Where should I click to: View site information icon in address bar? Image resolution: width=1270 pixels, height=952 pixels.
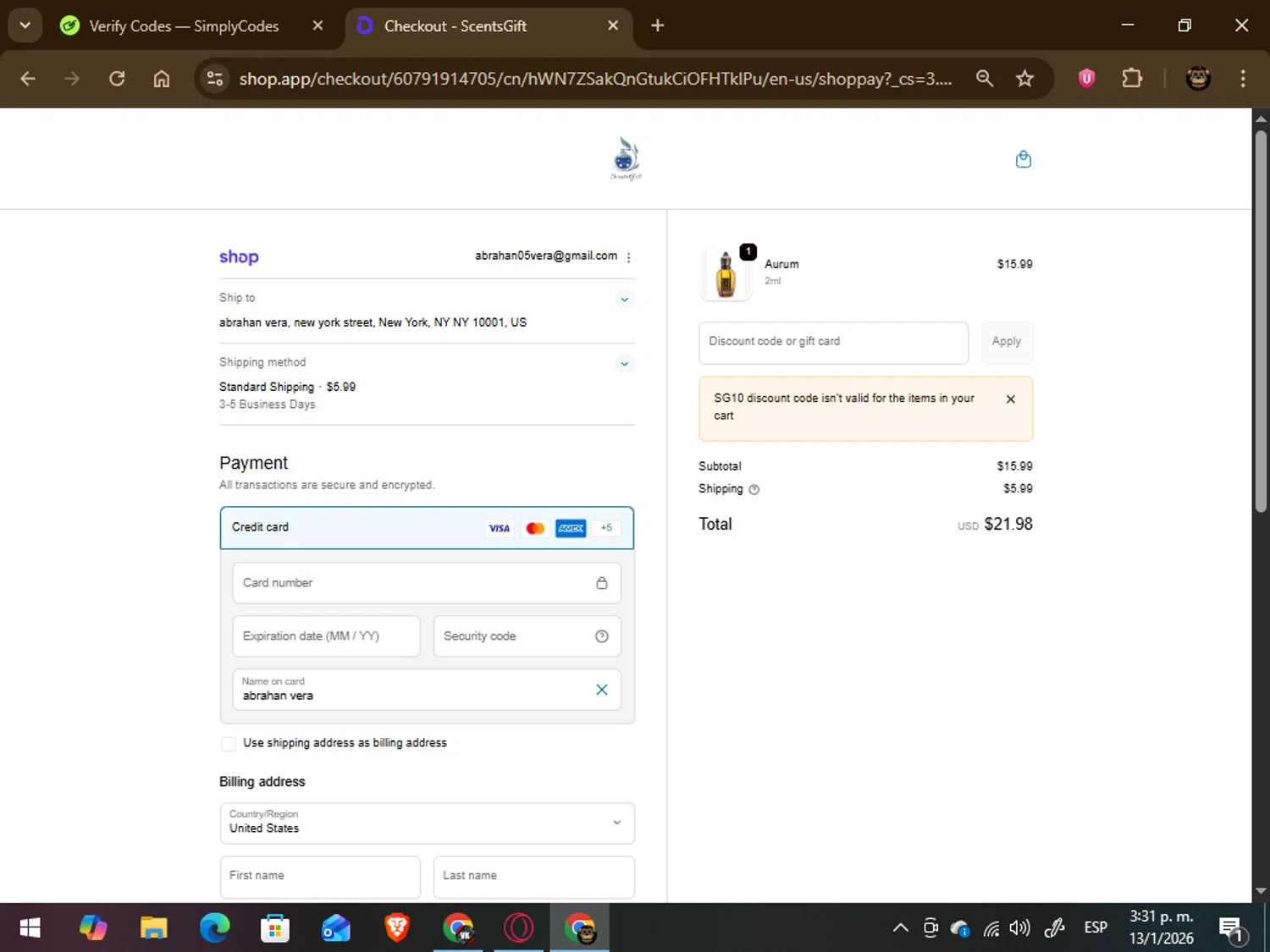[215, 79]
